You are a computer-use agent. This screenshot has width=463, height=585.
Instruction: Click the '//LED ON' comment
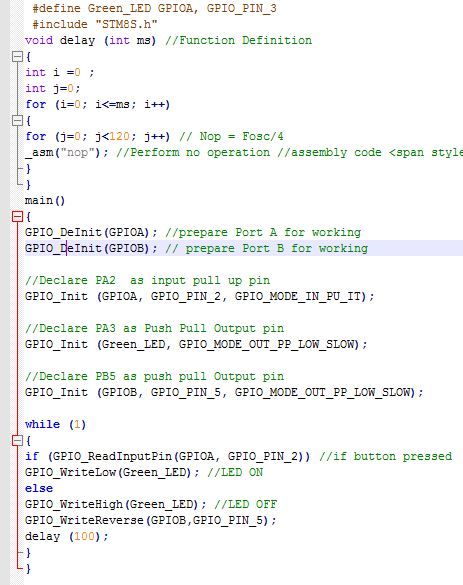pyautogui.click(x=235, y=473)
